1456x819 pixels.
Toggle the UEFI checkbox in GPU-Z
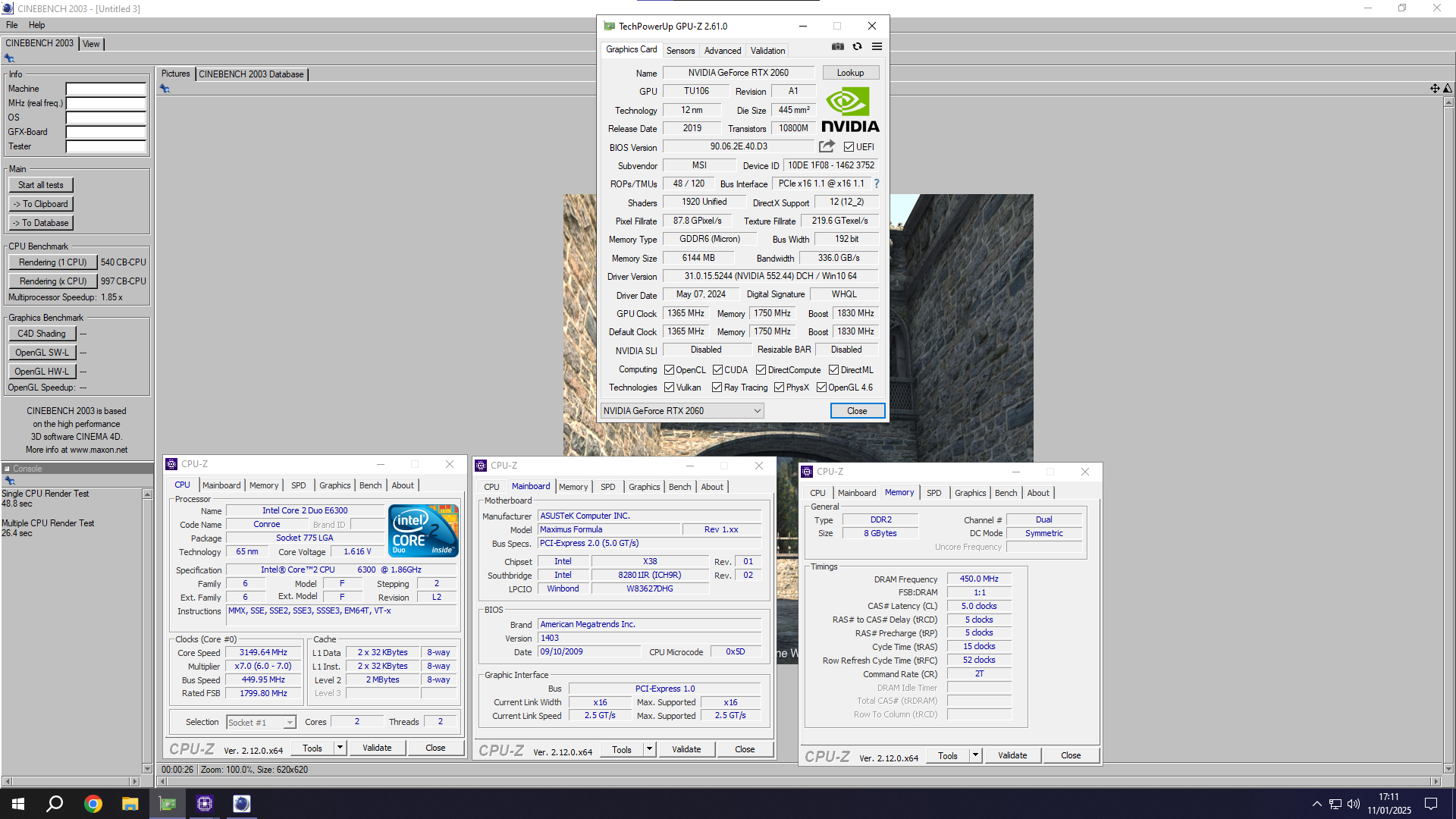[849, 147]
